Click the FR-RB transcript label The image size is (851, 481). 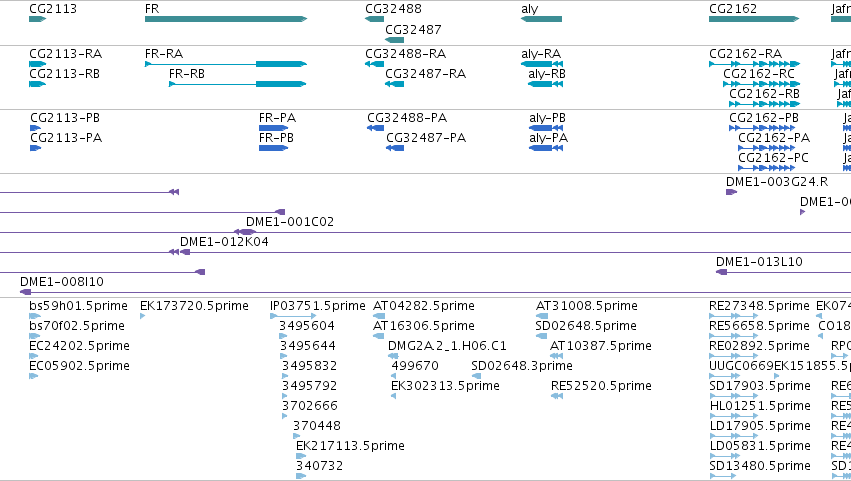[x=187, y=74]
